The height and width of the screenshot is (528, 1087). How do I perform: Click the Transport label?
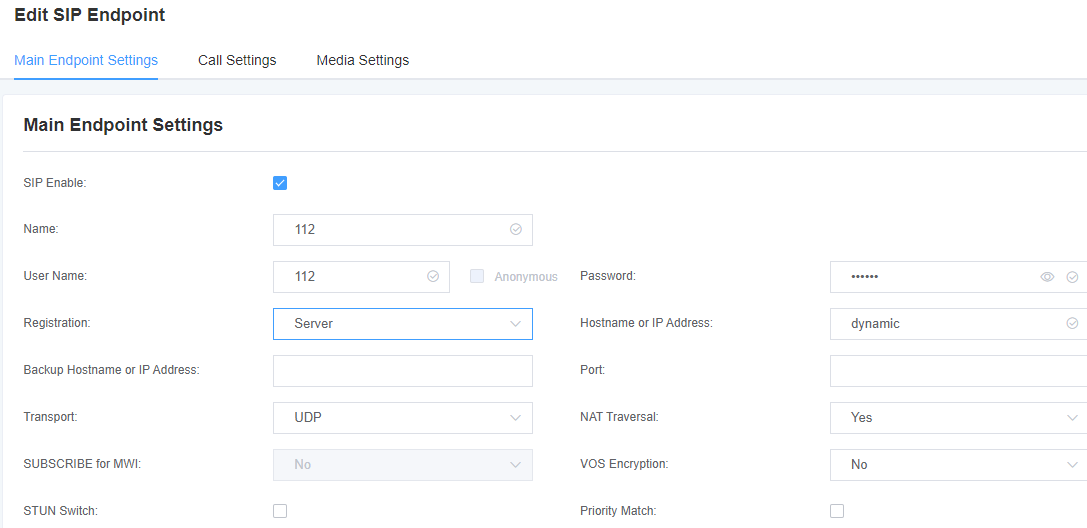51,418
